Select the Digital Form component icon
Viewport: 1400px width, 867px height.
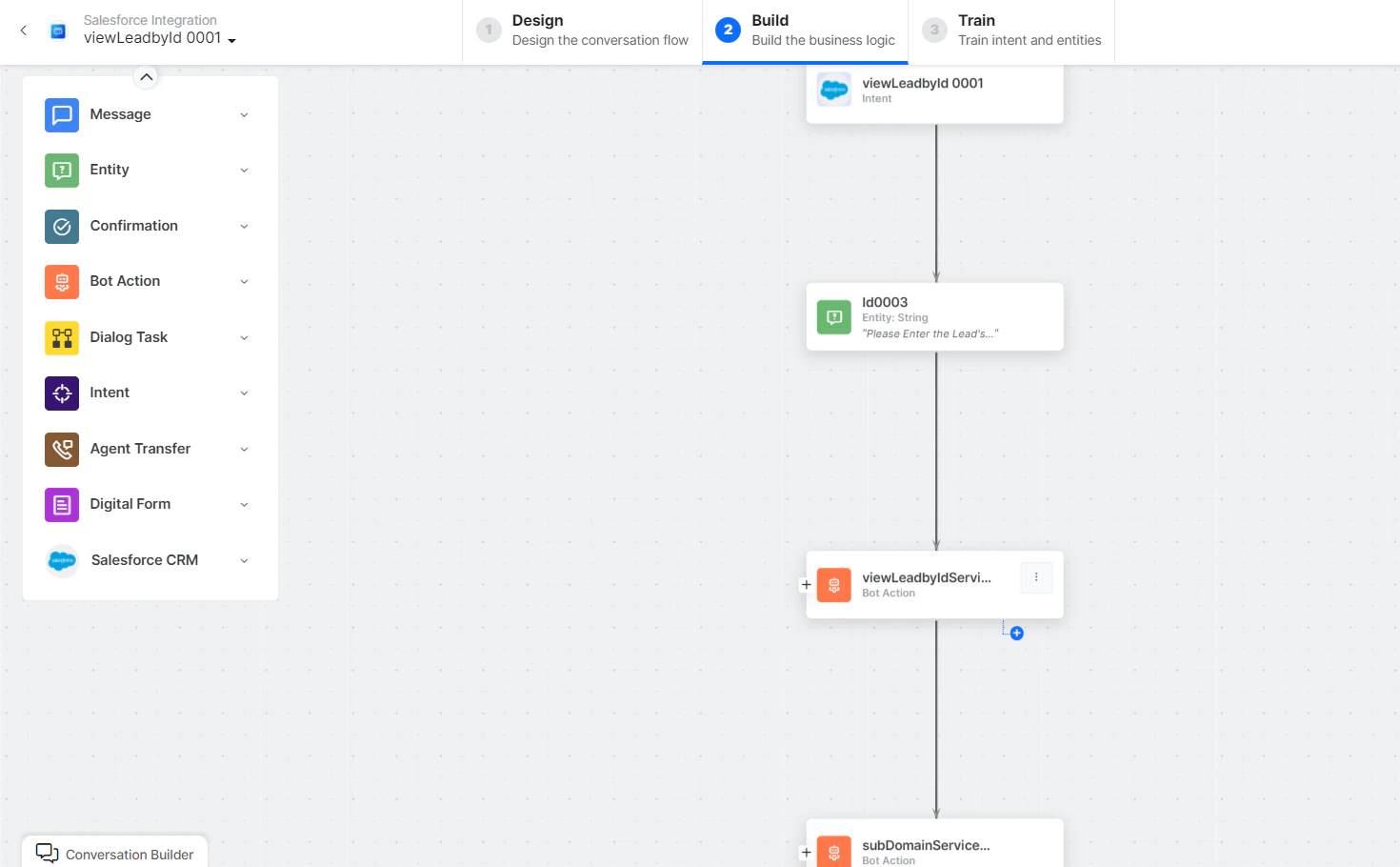[x=61, y=504]
